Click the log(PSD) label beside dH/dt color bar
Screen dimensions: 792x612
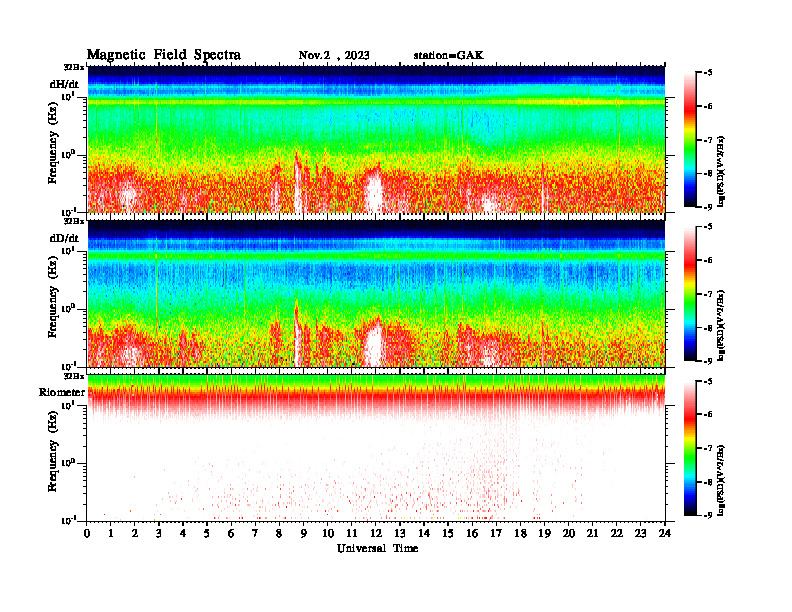coord(721,171)
